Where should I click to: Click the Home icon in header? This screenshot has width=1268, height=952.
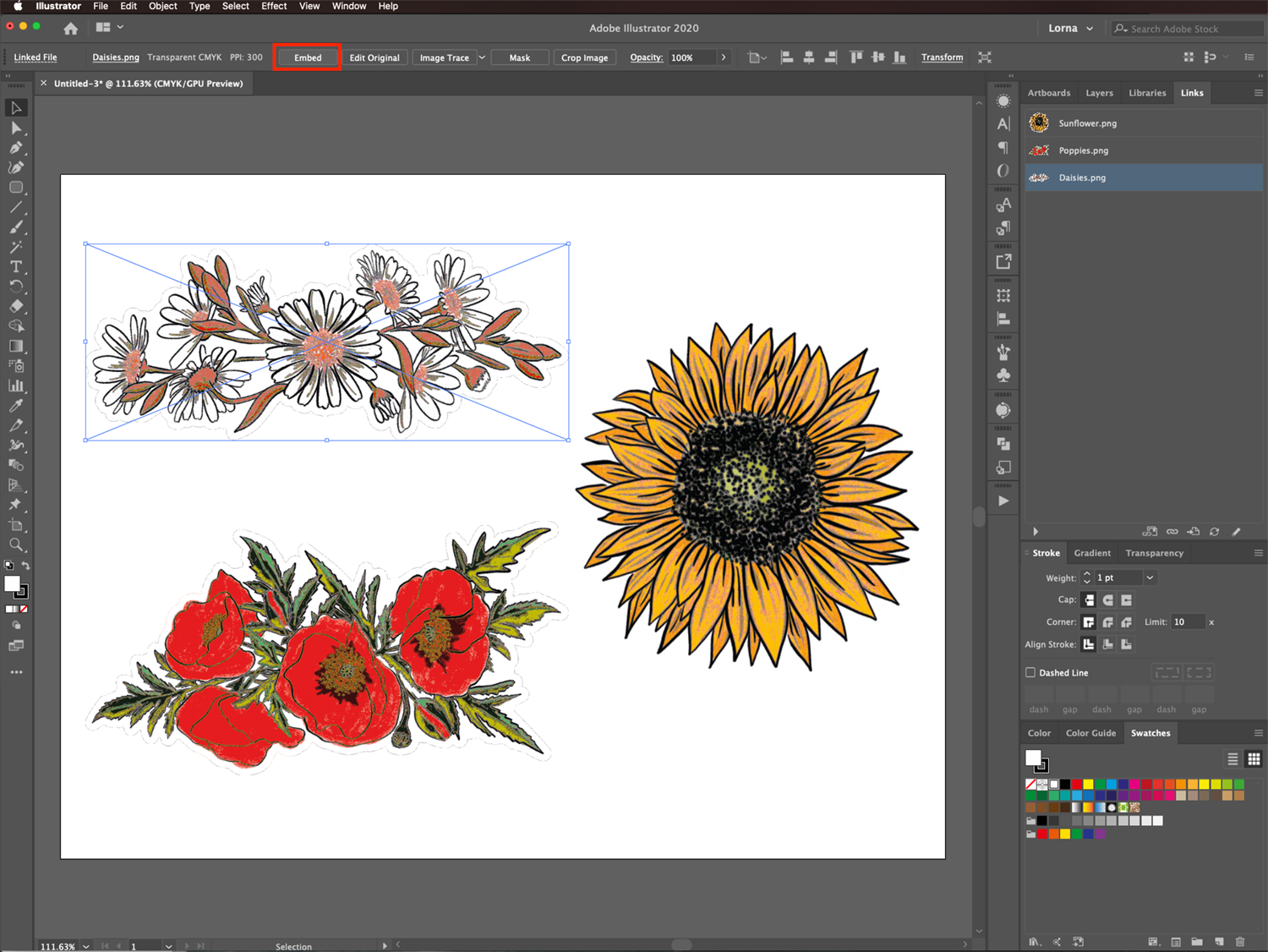pos(71,28)
